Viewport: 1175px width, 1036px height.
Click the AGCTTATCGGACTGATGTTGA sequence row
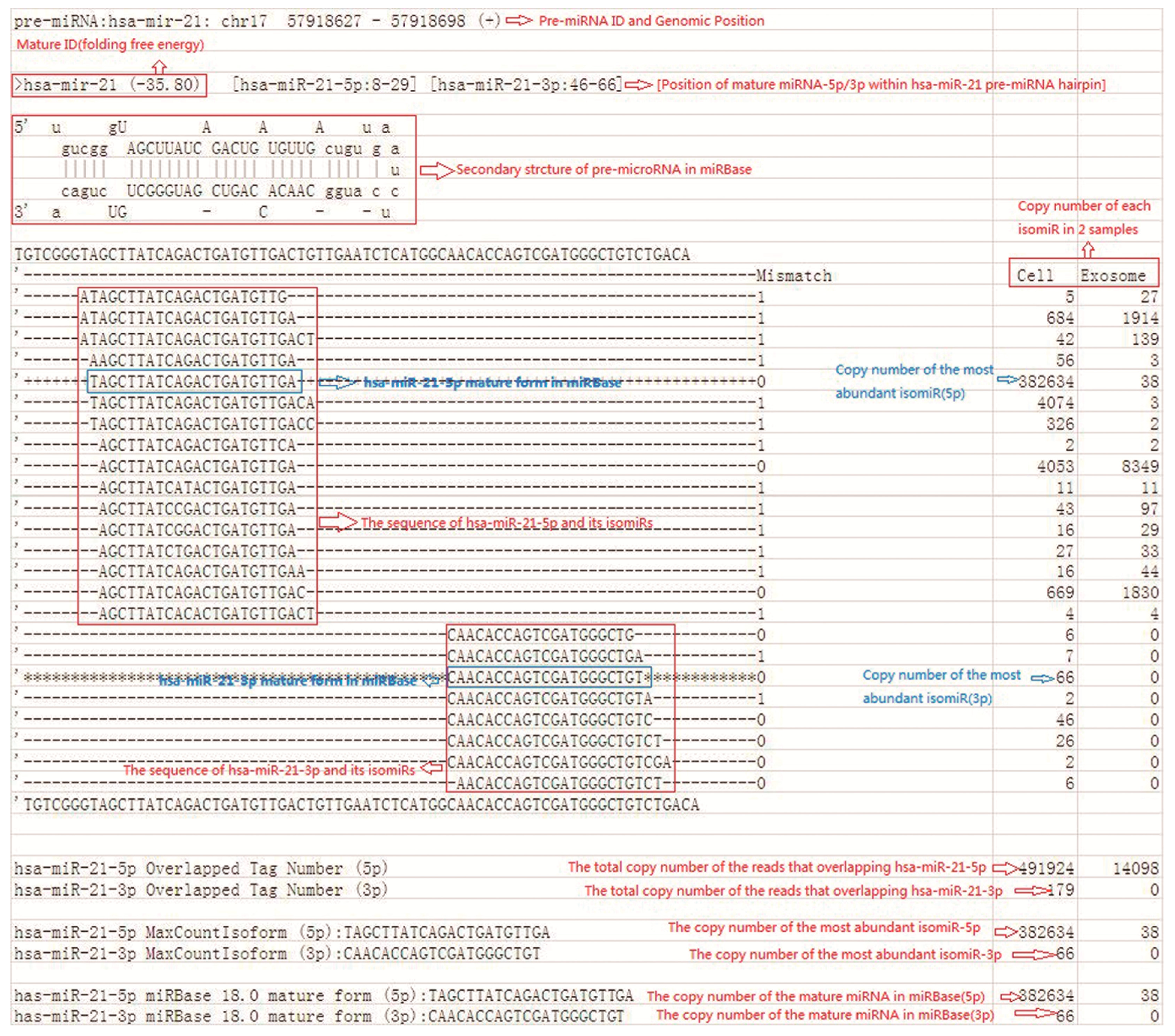point(197,530)
